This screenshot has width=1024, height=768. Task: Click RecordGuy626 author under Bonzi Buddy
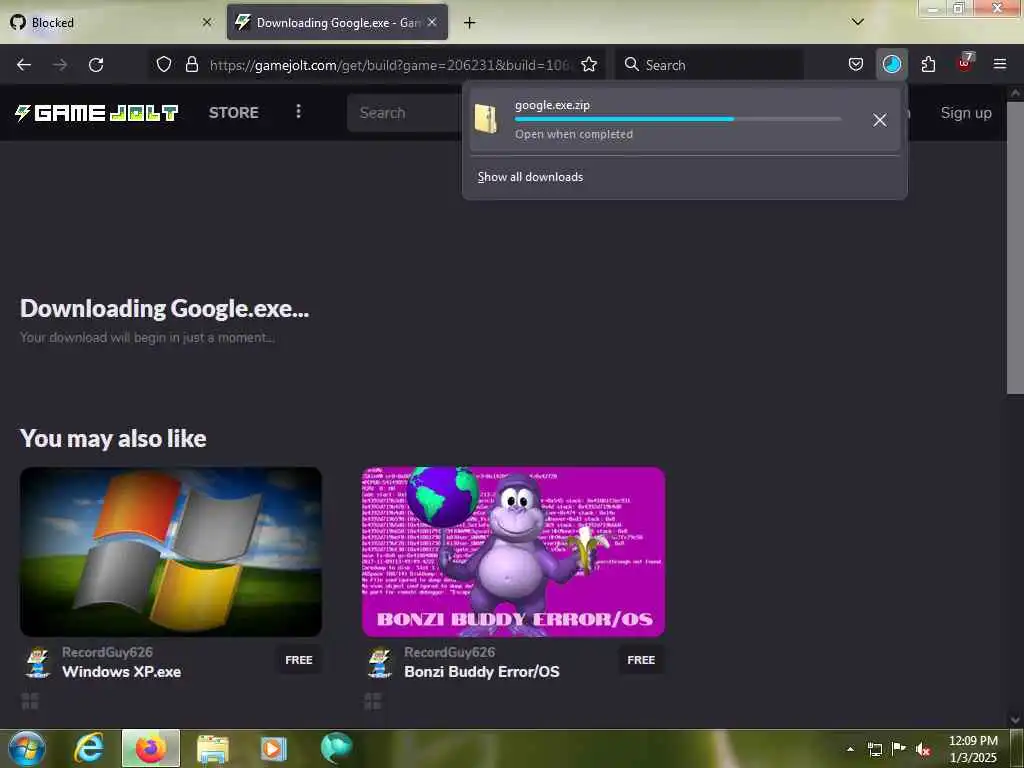(x=450, y=652)
